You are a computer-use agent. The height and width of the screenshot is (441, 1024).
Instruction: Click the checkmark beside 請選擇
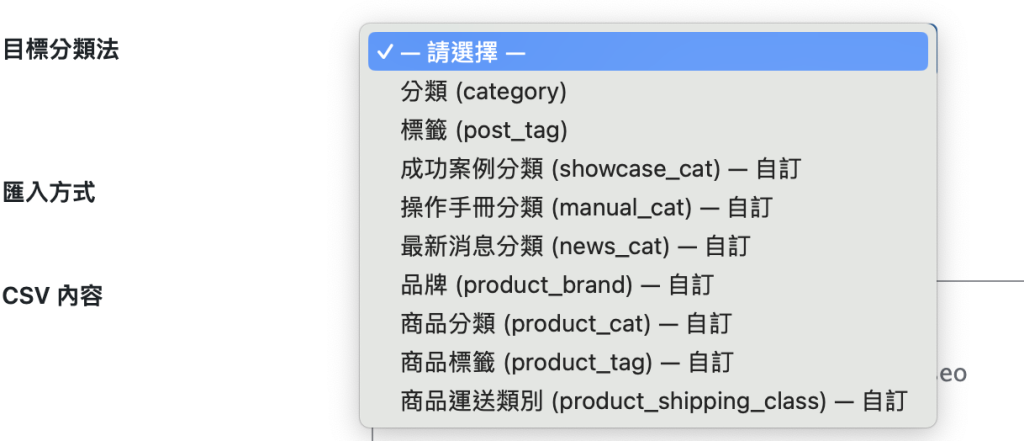pos(385,52)
